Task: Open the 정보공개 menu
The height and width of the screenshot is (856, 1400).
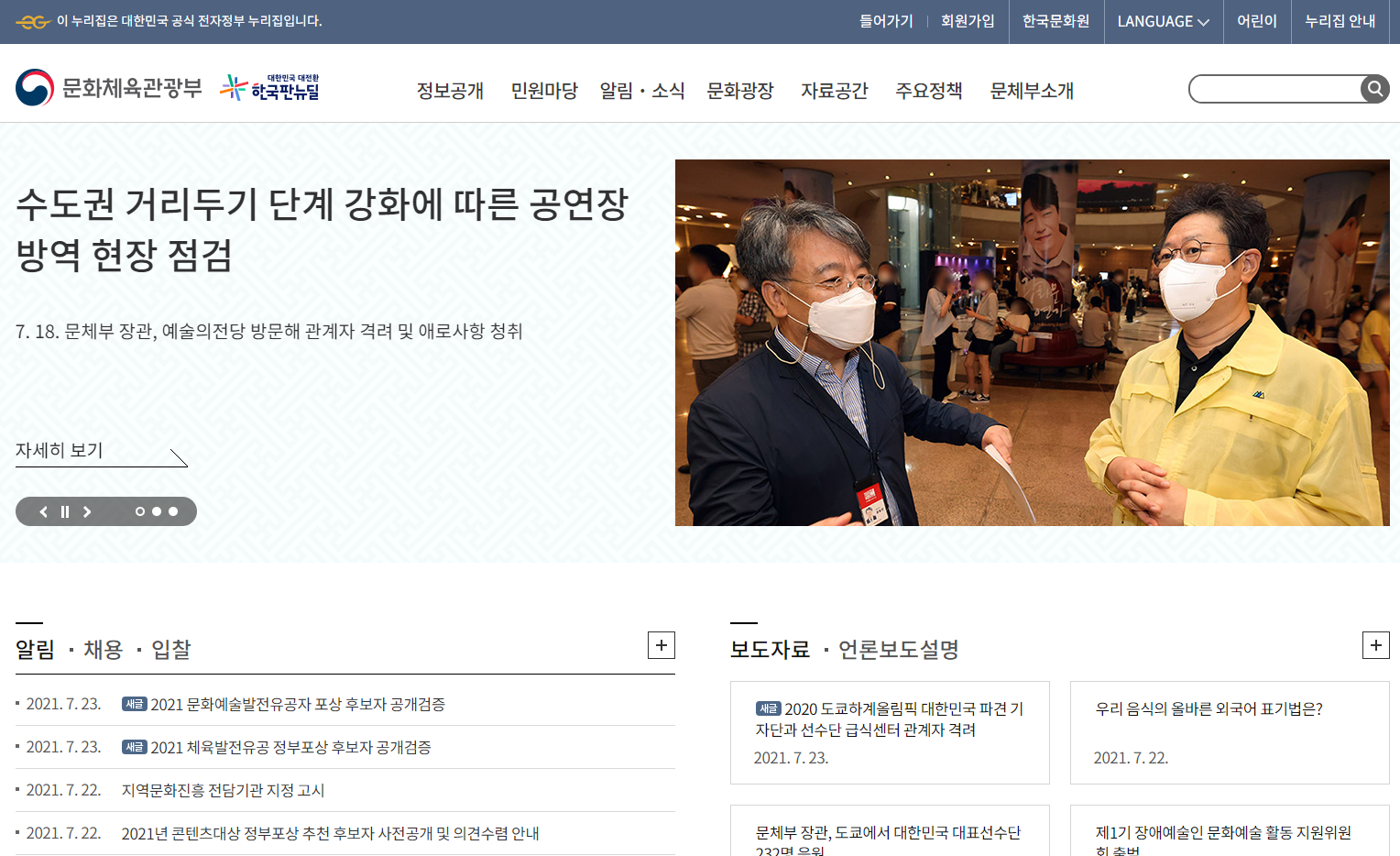Action: (x=450, y=91)
